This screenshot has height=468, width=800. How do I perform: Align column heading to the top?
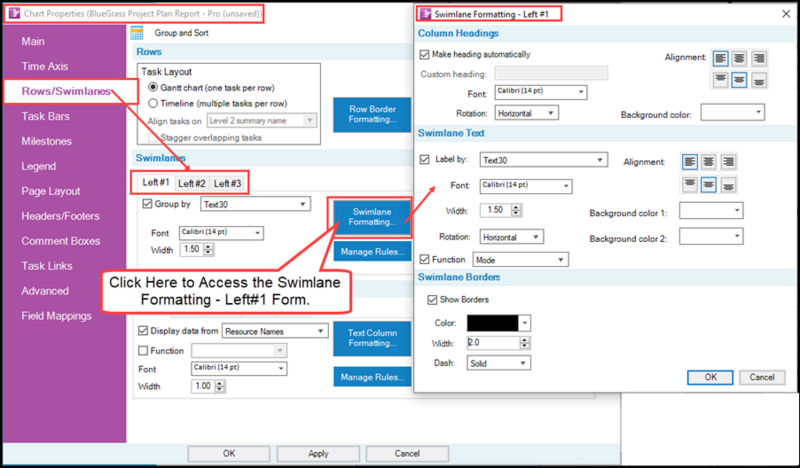[720, 80]
